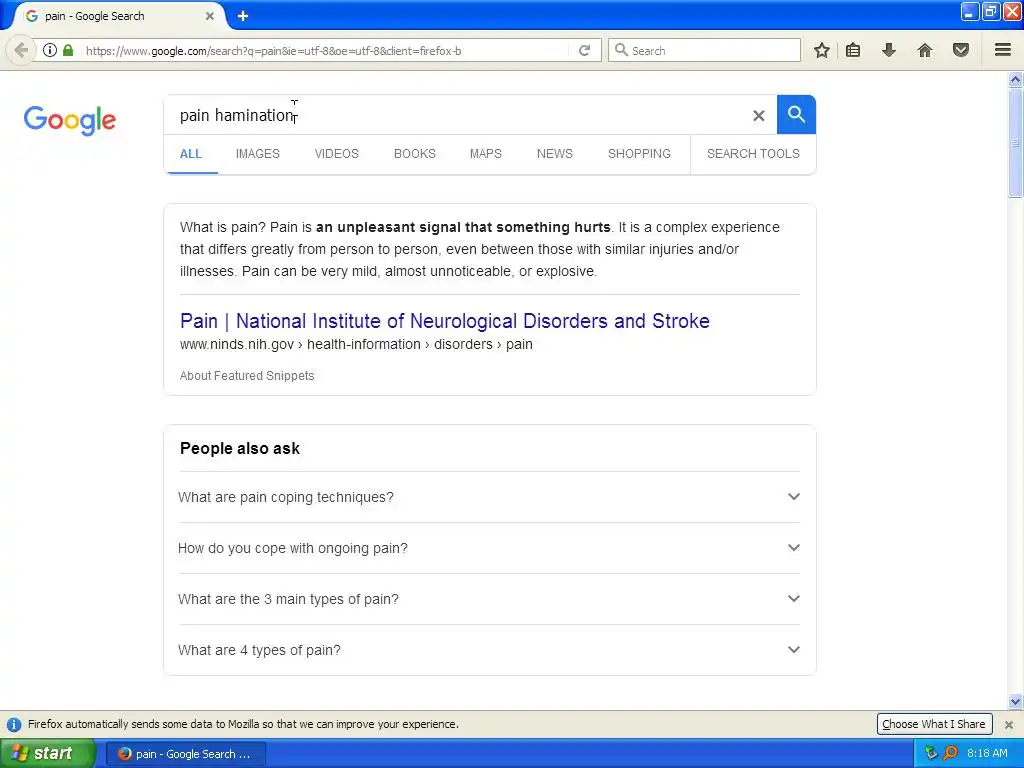This screenshot has height=768, width=1024.
Task: Switch to the MAPS tab
Action: [x=486, y=154]
